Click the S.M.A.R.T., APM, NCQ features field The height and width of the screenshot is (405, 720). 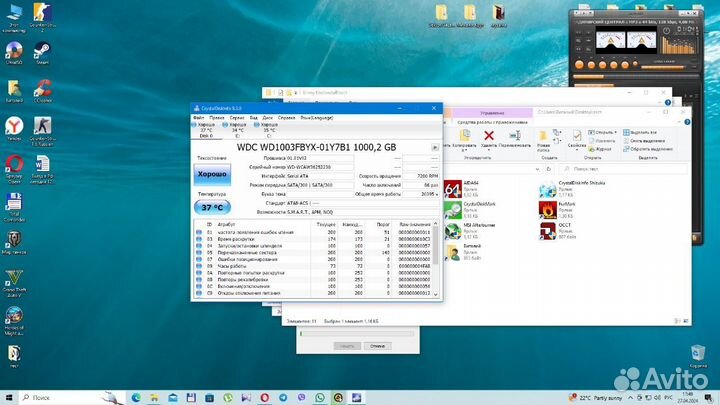coord(362,212)
